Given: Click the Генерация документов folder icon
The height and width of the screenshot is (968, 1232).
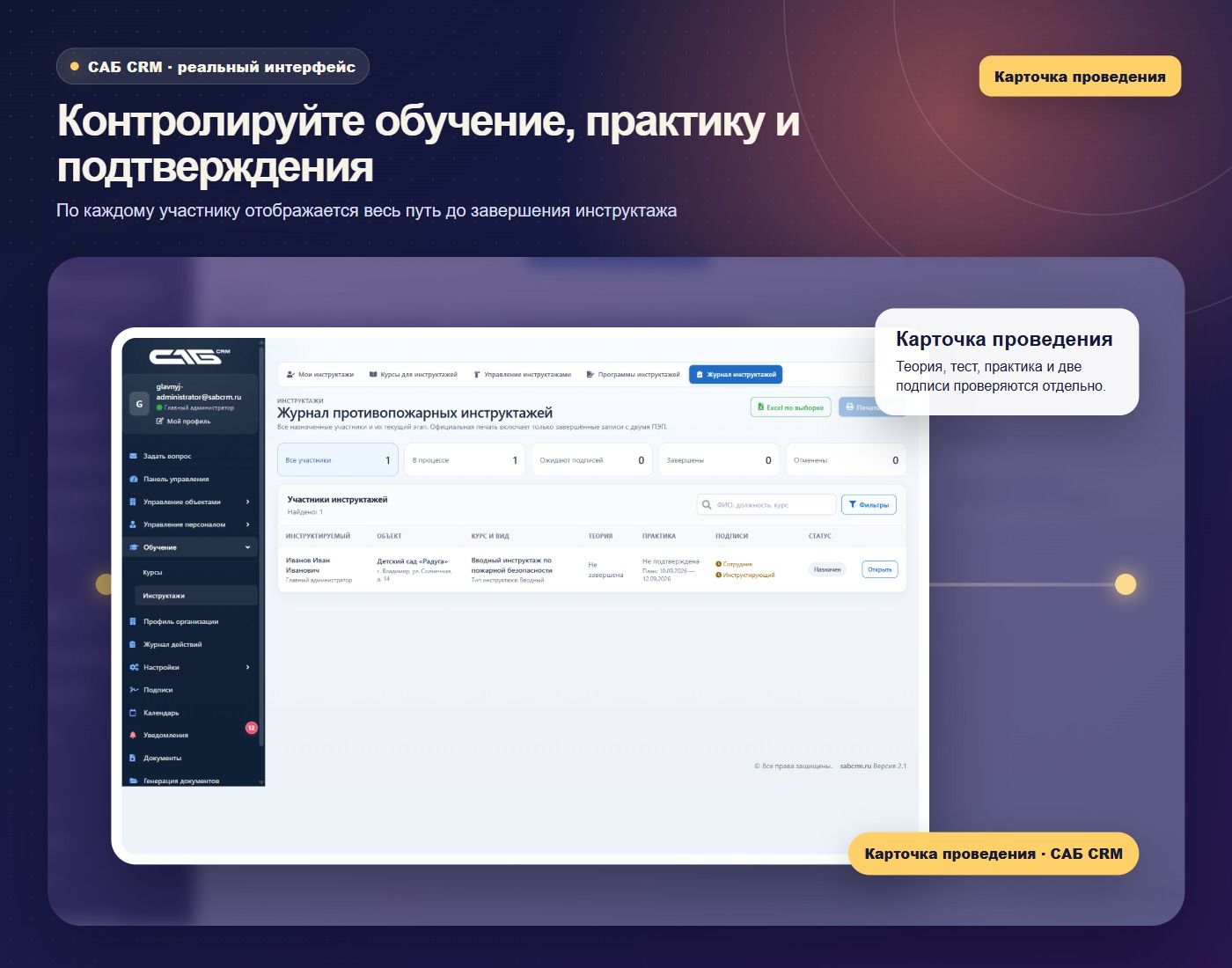Looking at the screenshot, I should coord(133,781).
